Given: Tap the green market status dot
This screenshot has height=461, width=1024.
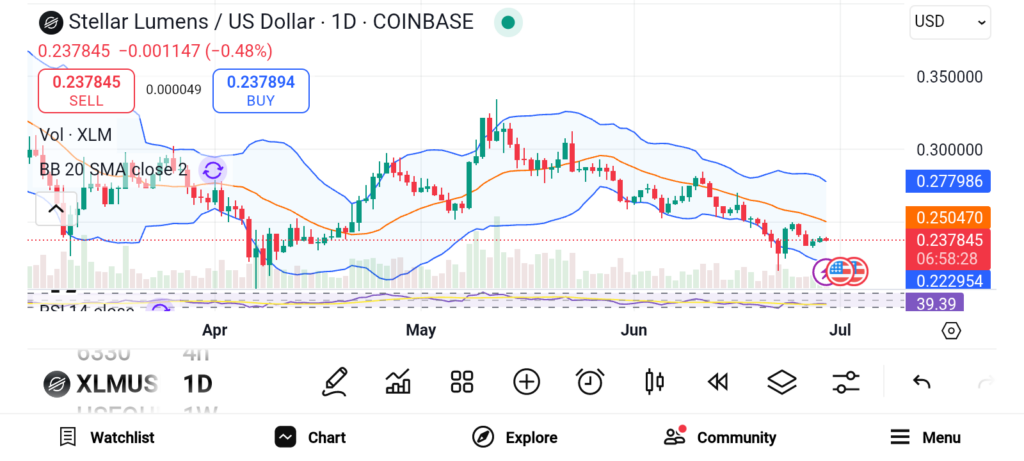Looking at the screenshot, I should (x=508, y=23).
